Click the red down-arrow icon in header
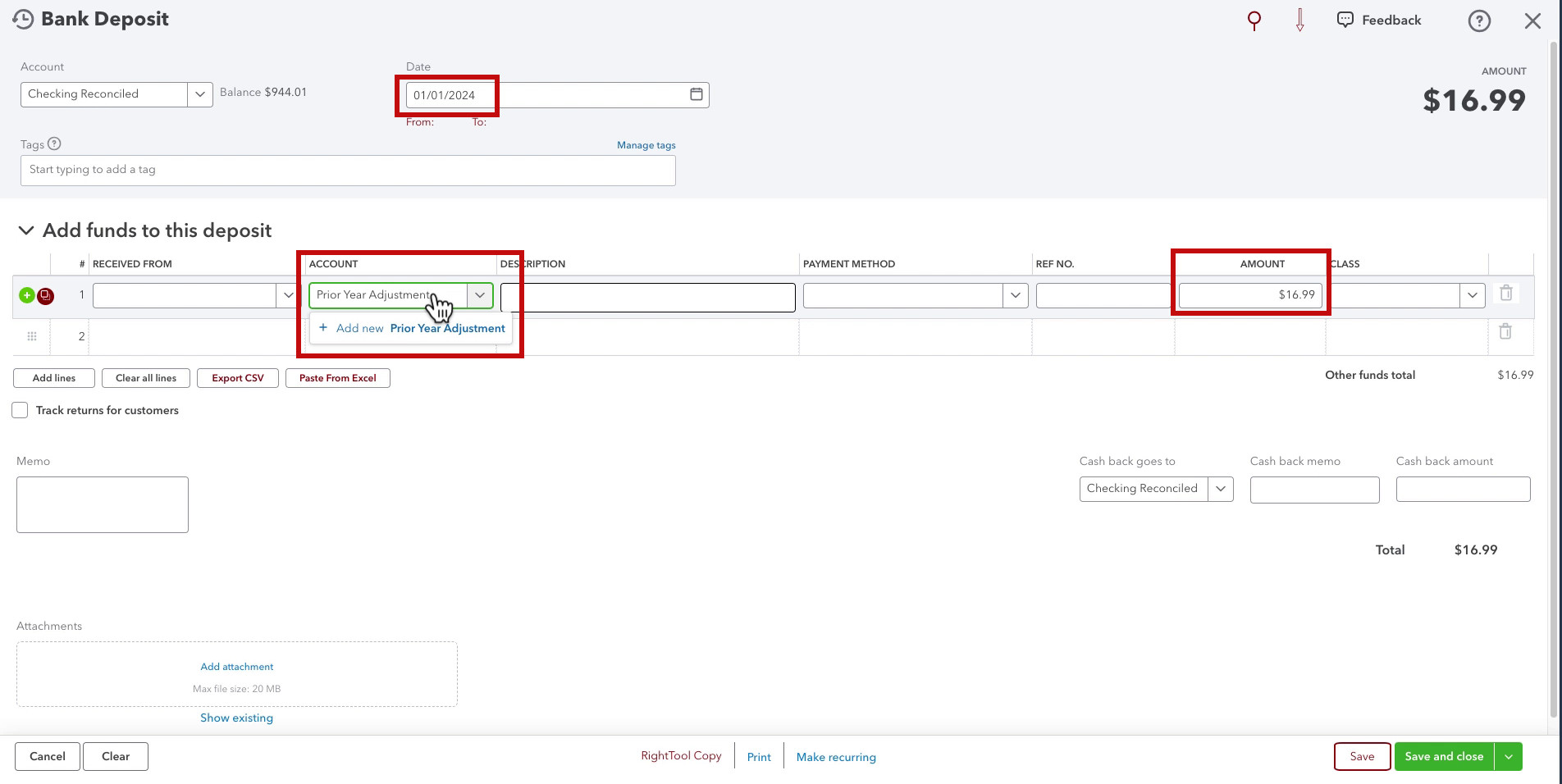 click(1300, 20)
